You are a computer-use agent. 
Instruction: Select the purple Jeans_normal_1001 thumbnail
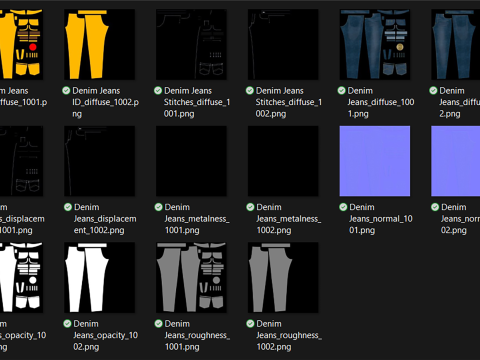click(x=375, y=161)
